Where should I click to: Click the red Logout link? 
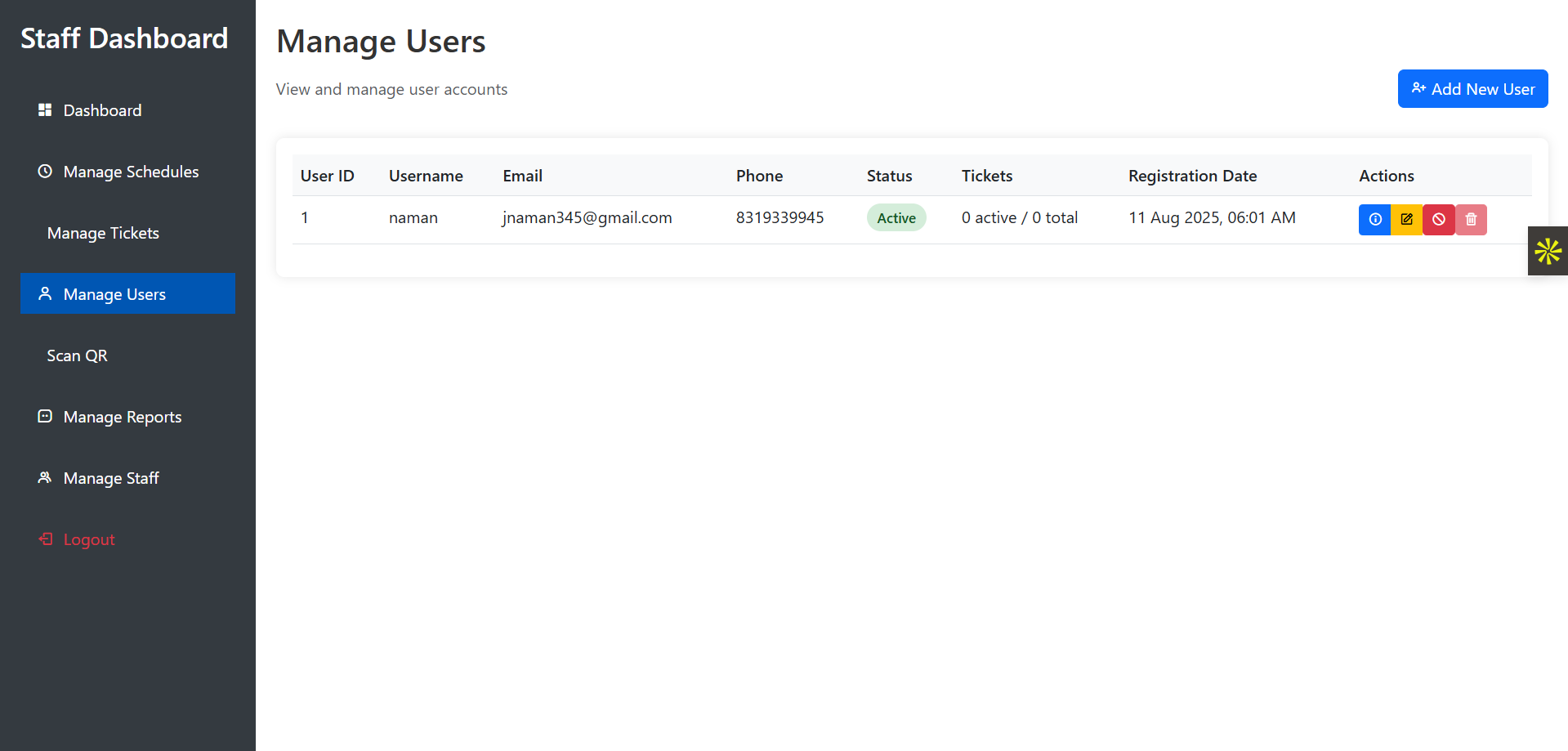(x=127, y=539)
